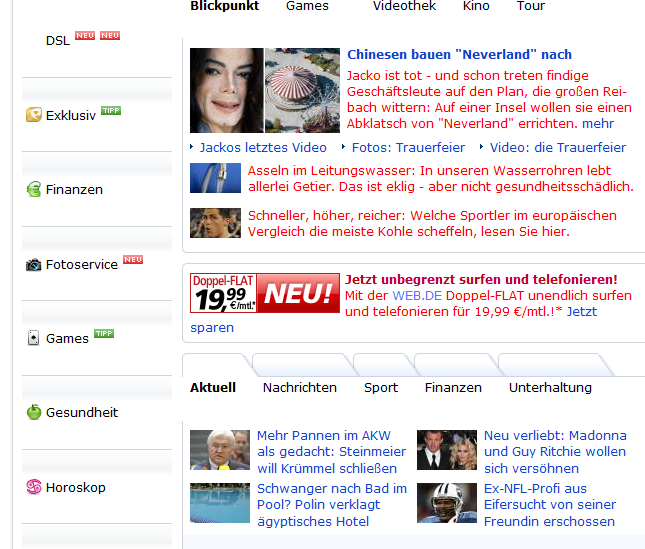Click the Doppel-FLAT 19,99 NEU banner

[x=265, y=293]
